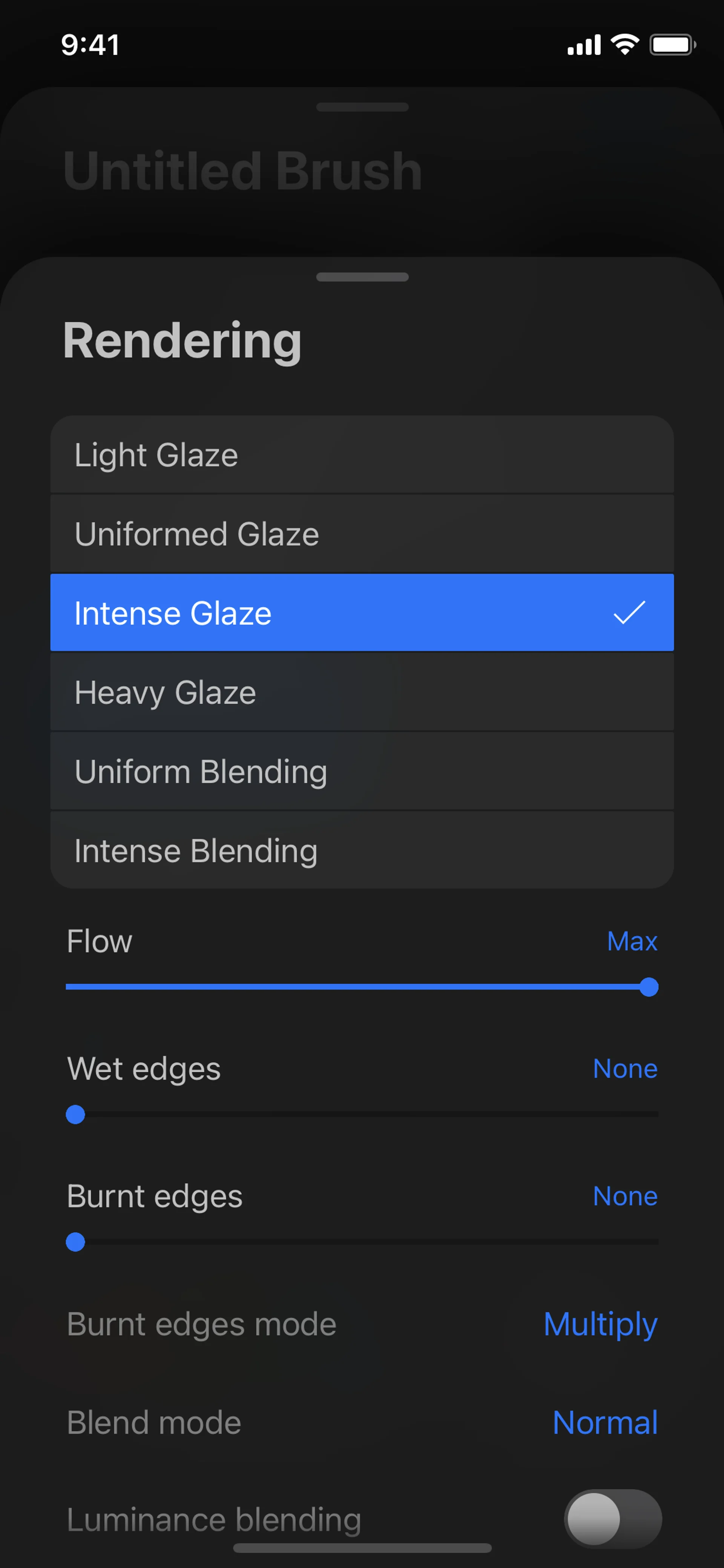Tap the Untitled Brush title
This screenshot has height=1568, width=724.
242,171
